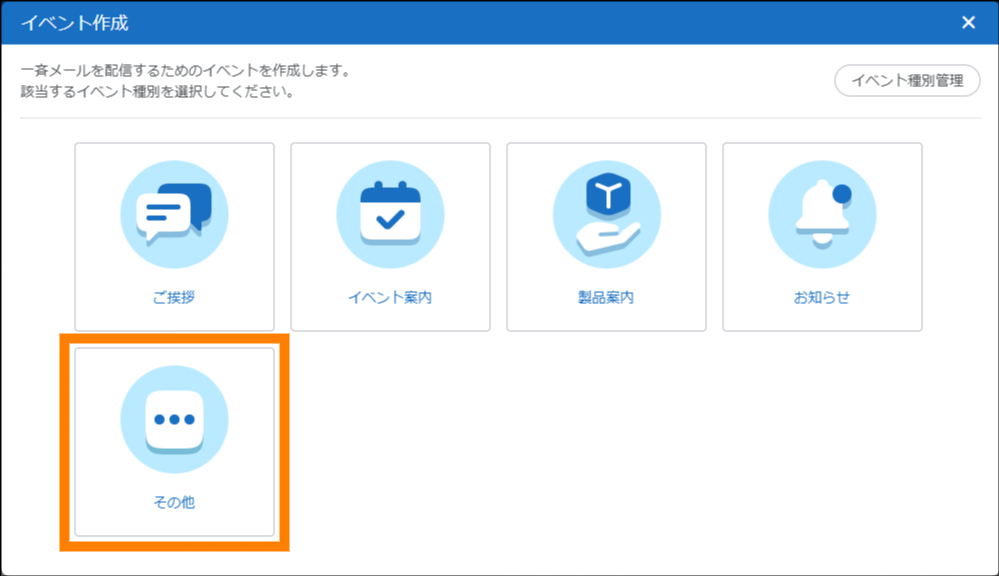
Task: Click the product box in hand icon
Action: (606, 214)
